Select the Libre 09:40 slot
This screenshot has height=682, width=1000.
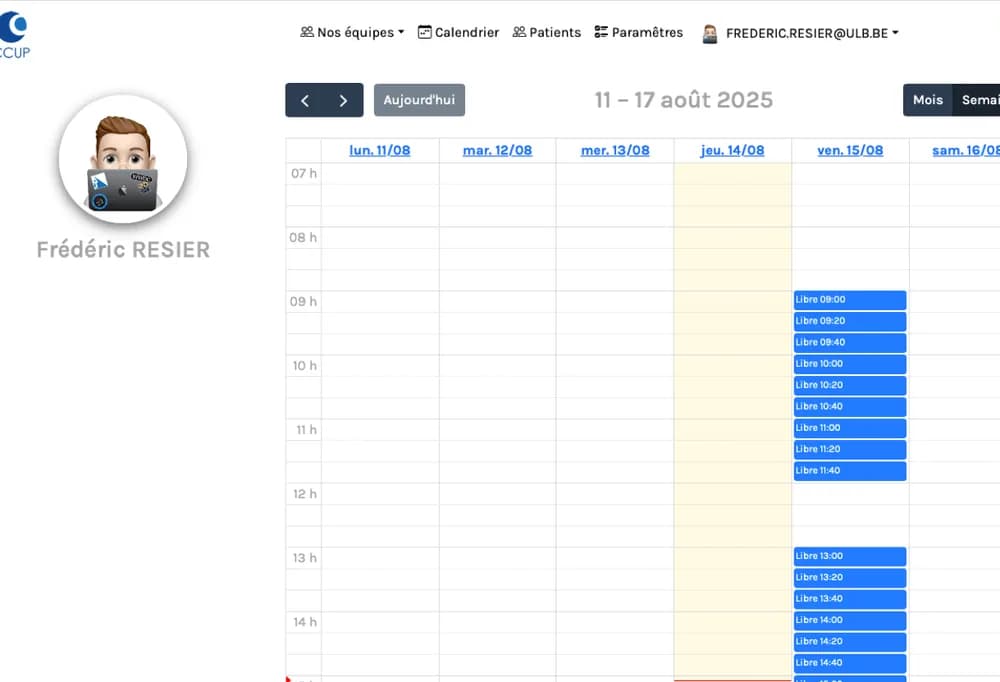(849, 343)
